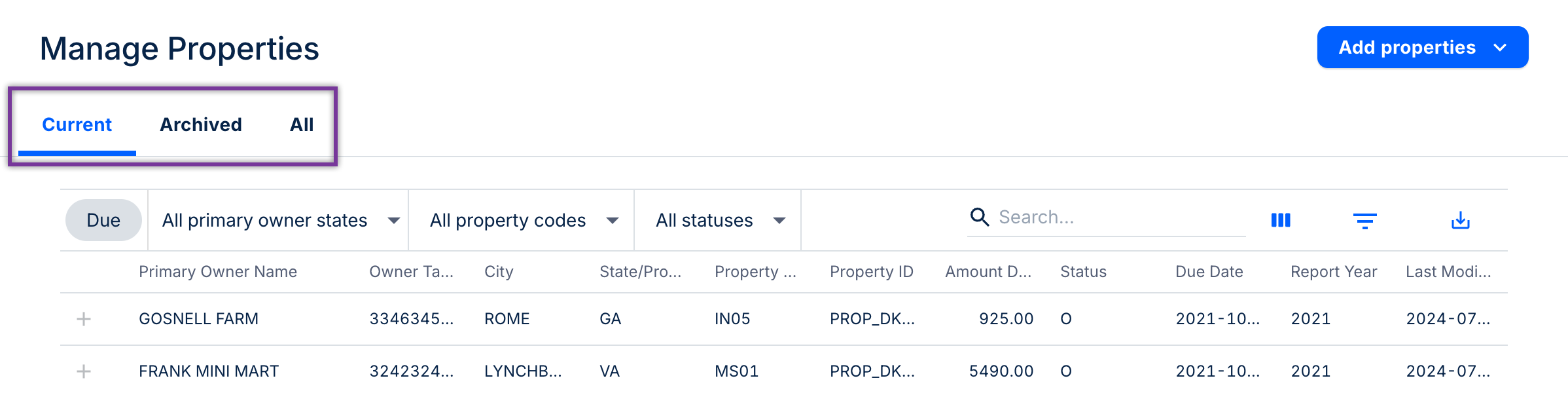Click the Add properties chevron arrow
This screenshot has width=1568, height=393.
1500,47
